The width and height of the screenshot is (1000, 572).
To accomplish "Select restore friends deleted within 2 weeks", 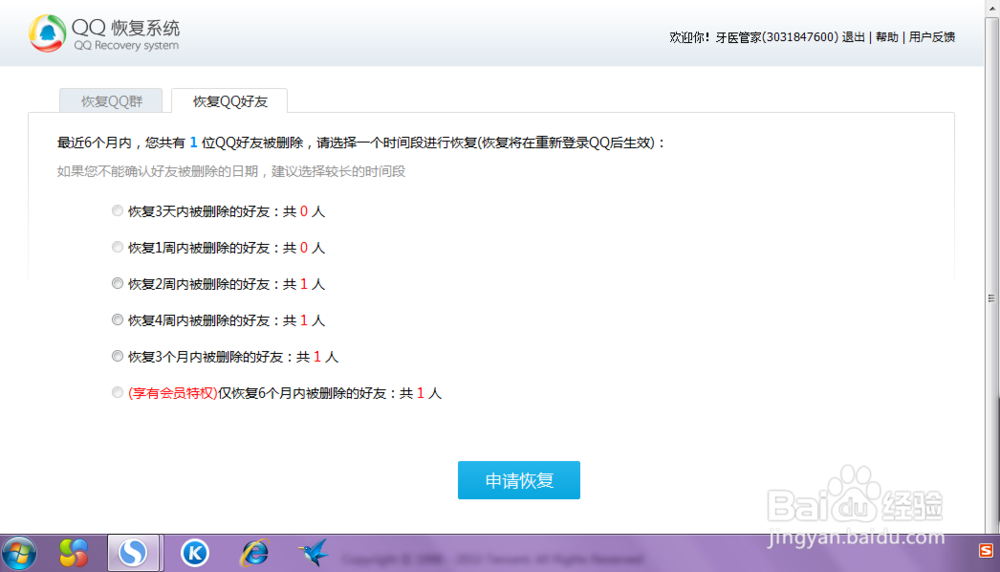I will pos(117,283).
